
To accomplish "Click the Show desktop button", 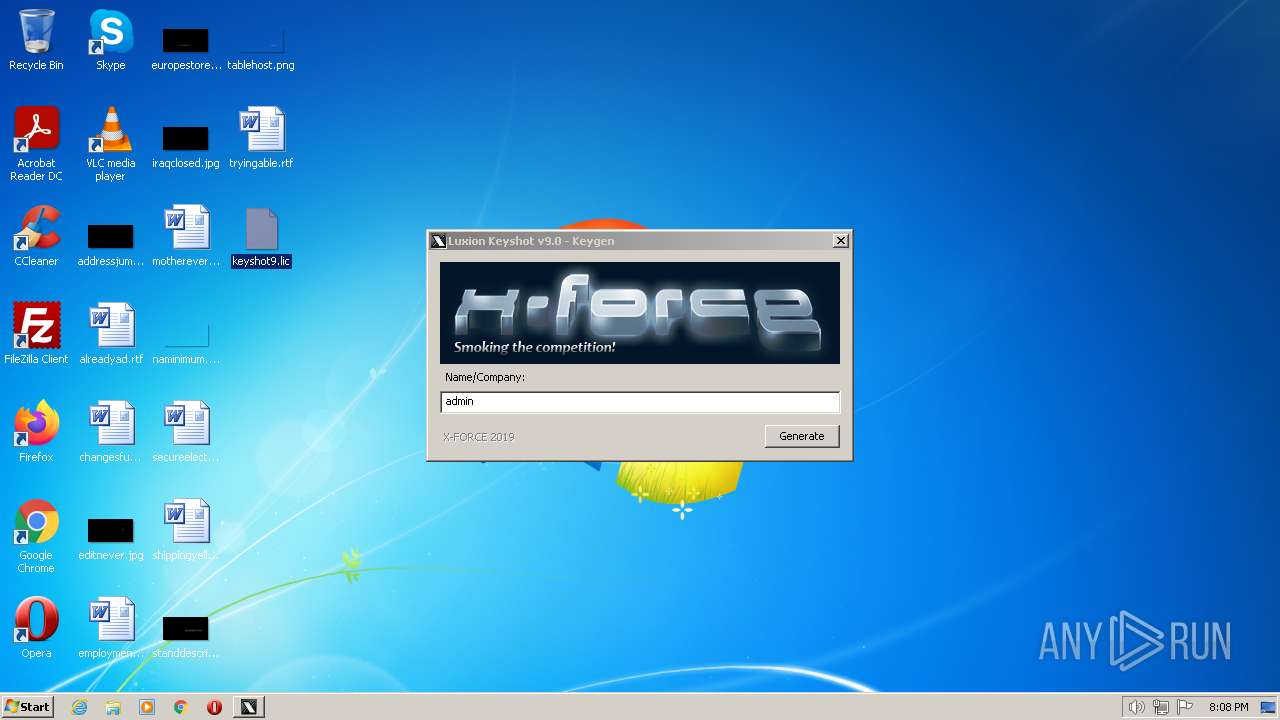I will coord(1269,707).
